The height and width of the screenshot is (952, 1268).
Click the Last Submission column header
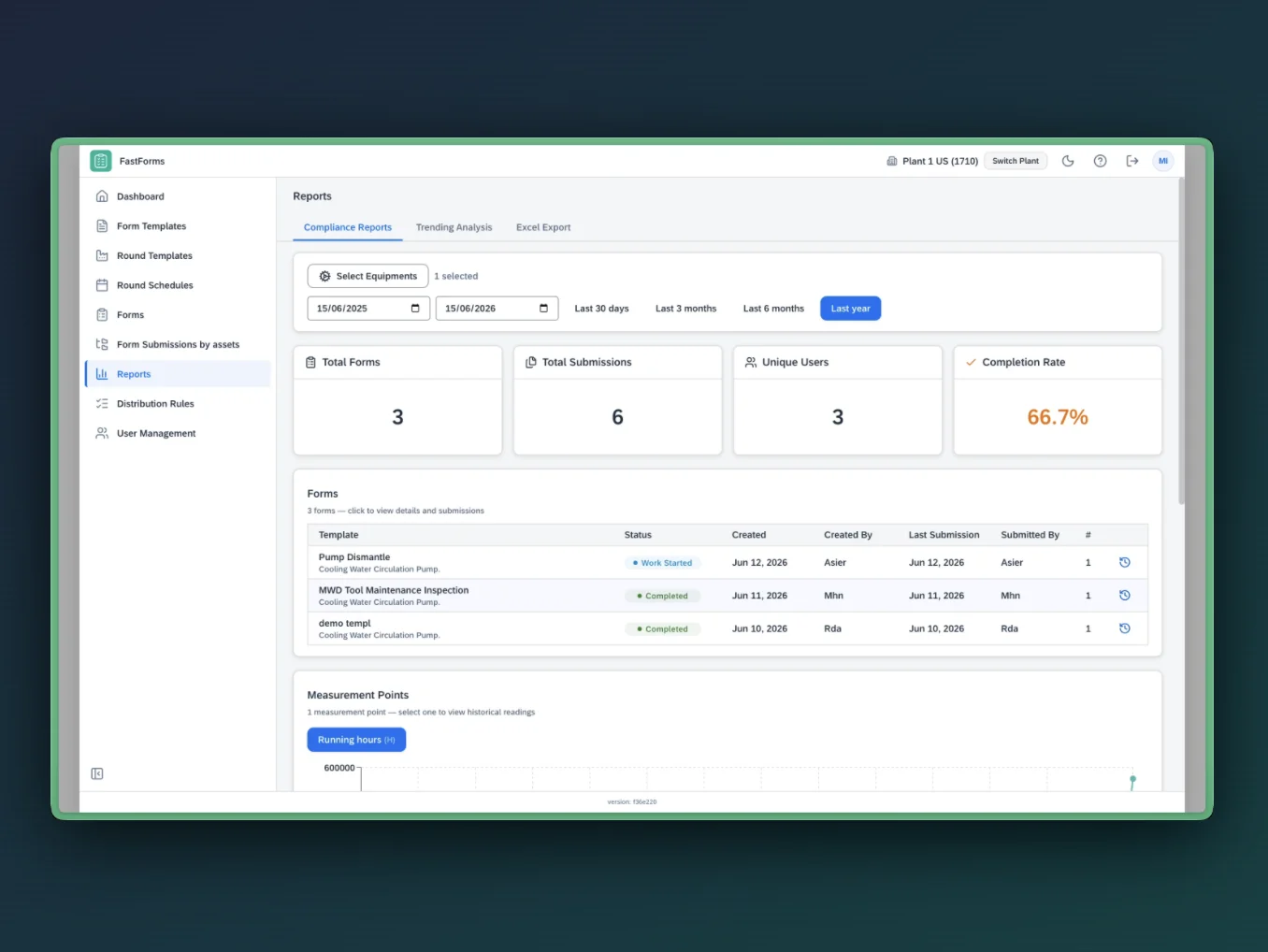pyautogui.click(x=944, y=535)
